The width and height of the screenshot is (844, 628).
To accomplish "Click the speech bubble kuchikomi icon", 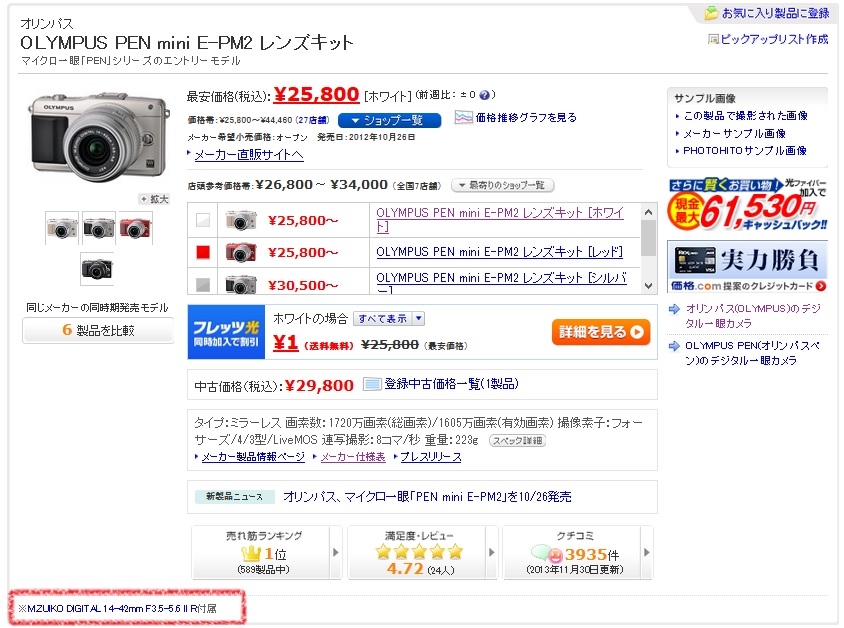I will click(546, 553).
